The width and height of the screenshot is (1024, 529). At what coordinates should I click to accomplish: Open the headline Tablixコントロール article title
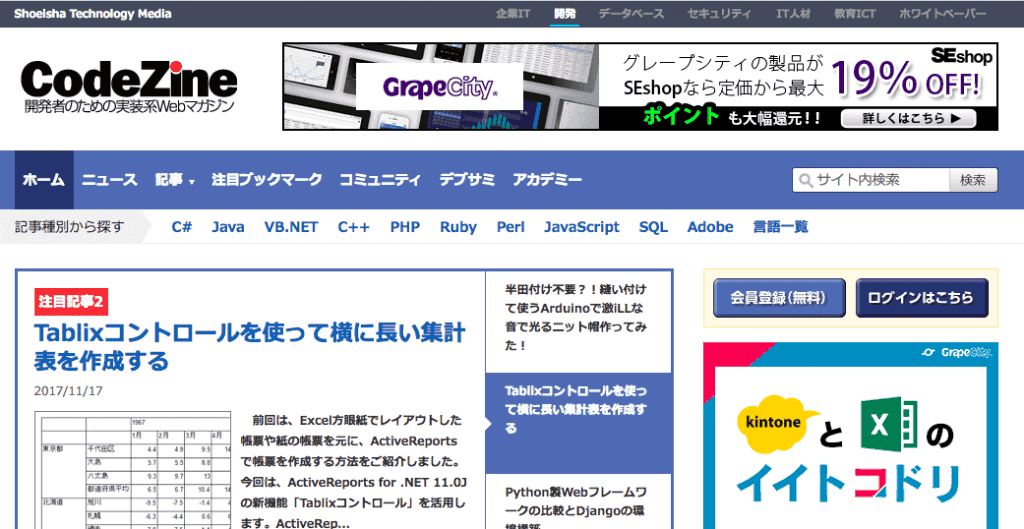[x=249, y=346]
